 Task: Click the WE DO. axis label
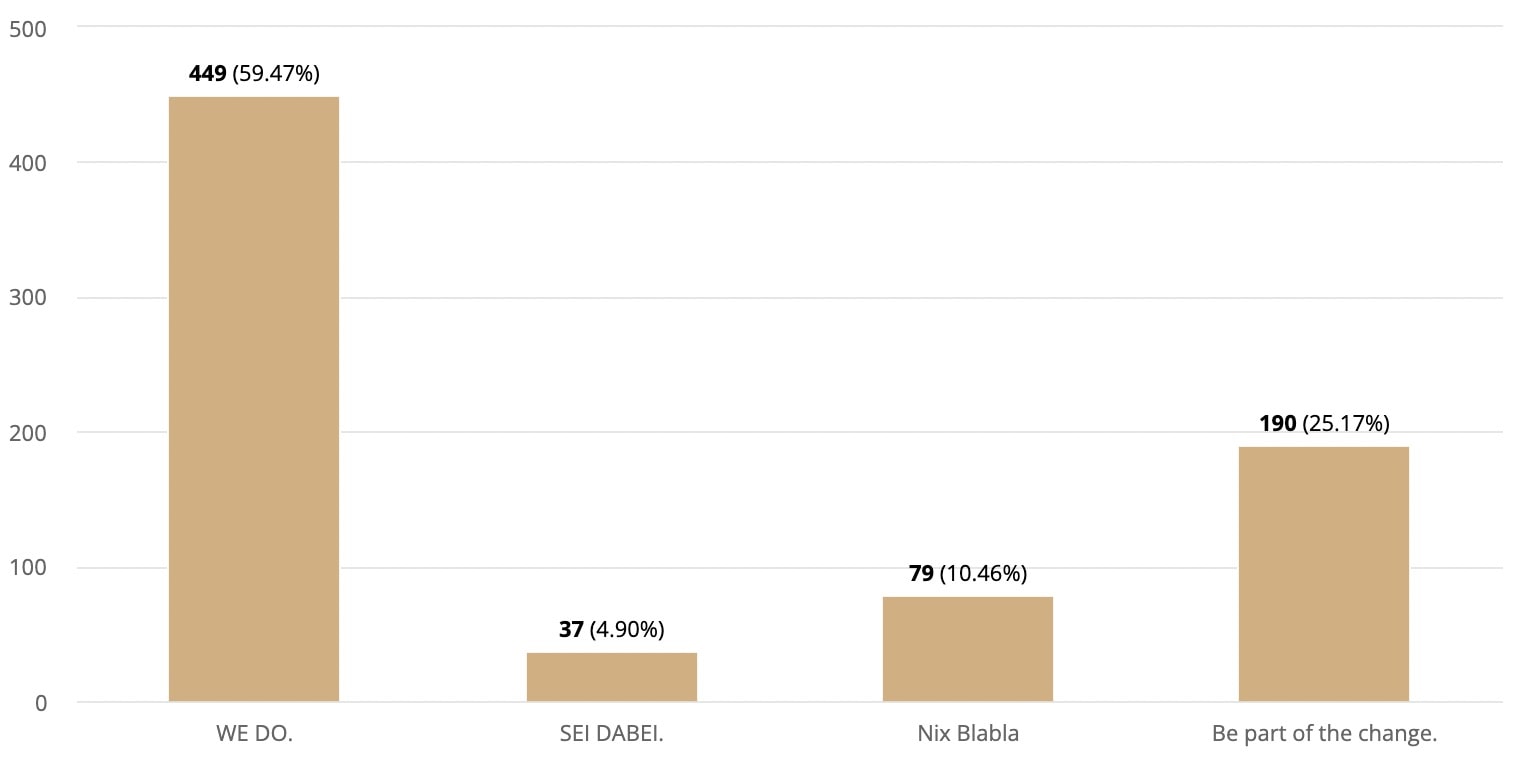click(x=254, y=733)
